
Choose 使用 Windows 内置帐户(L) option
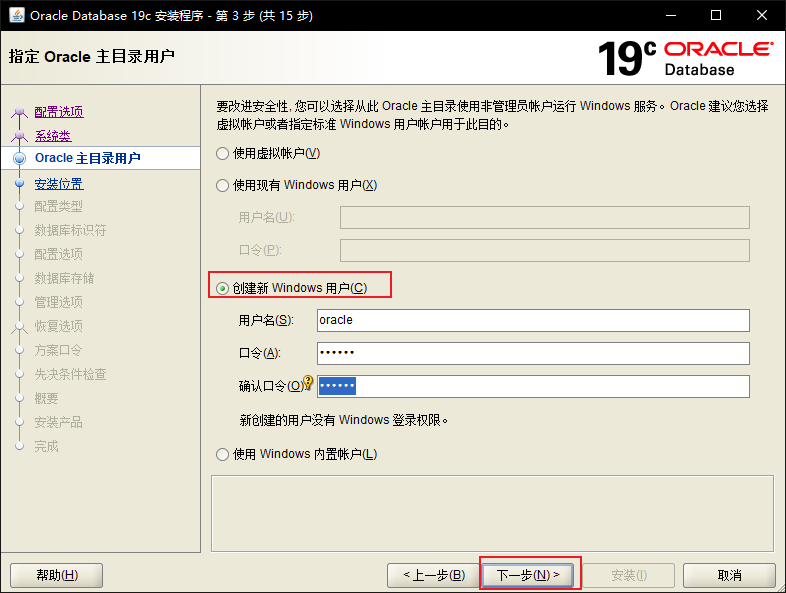(x=223, y=454)
